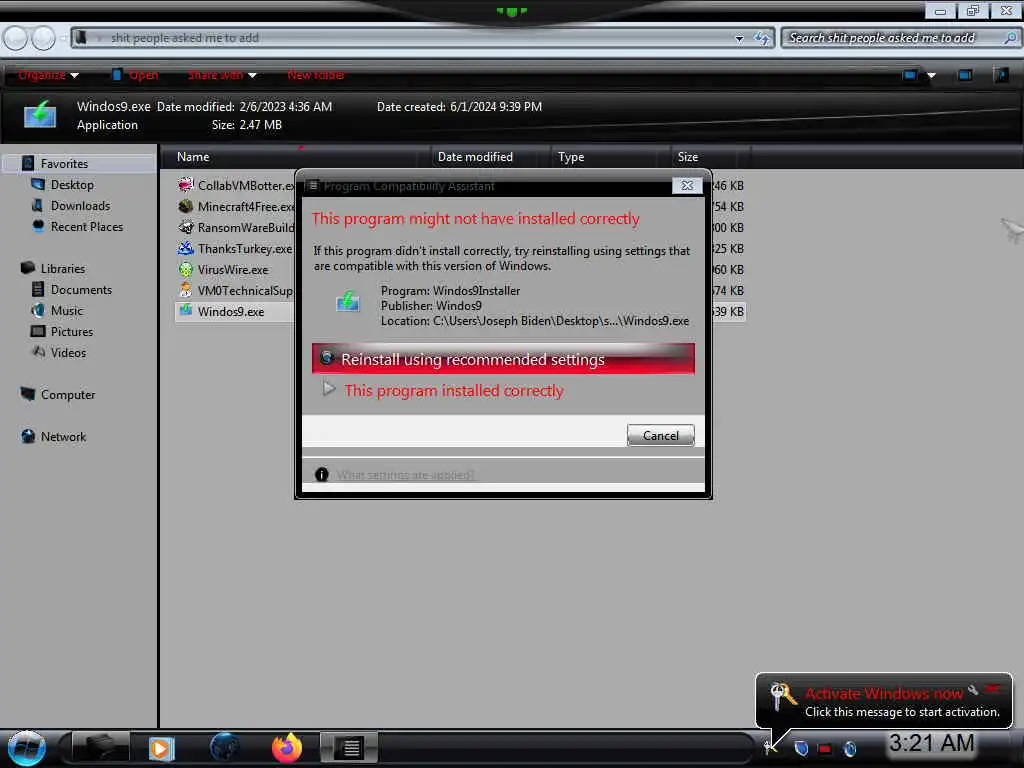Cancel the Program Compatibility Assistant dialog
1024x768 pixels.
[660, 436]
